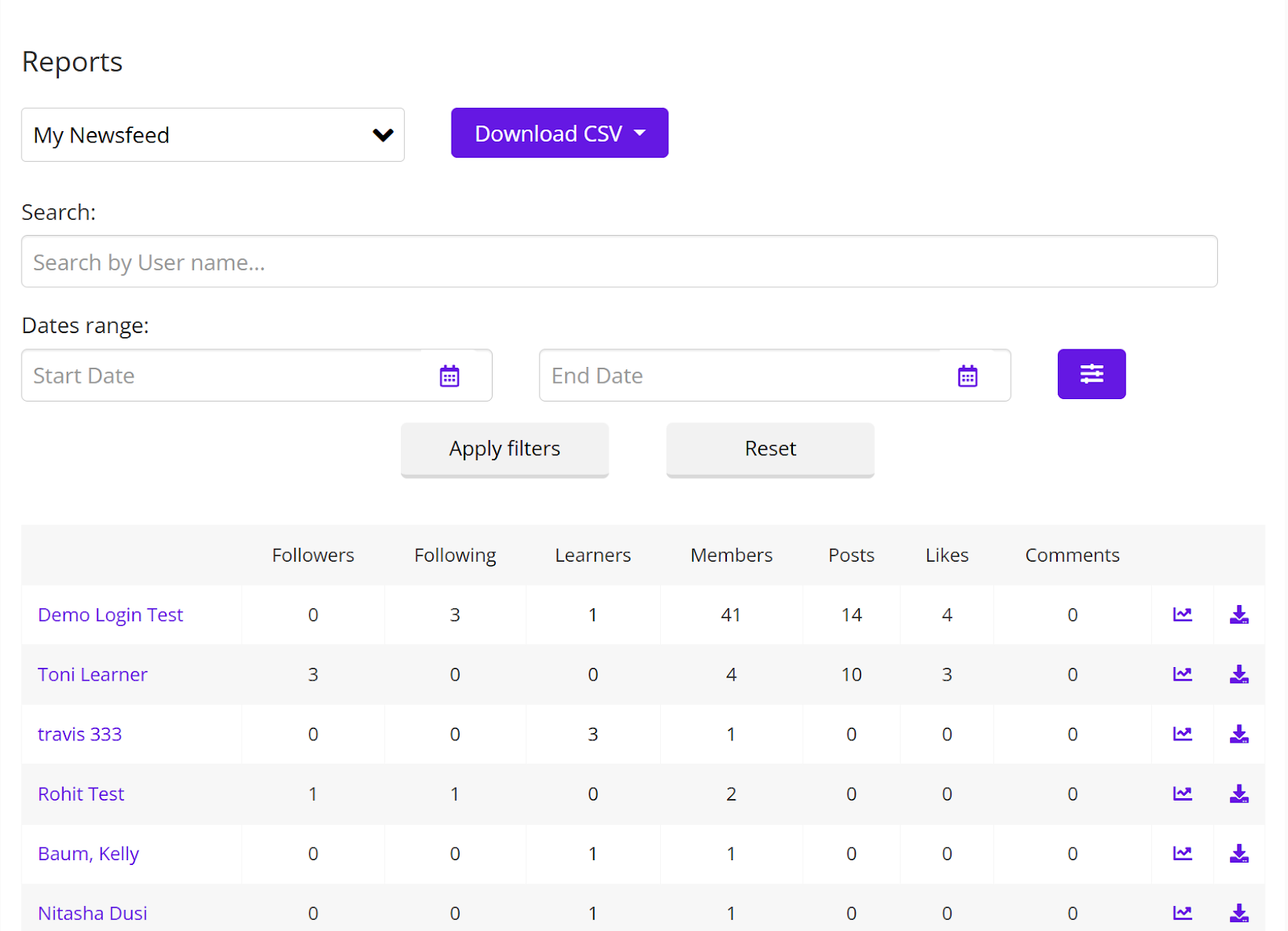Click the Reports page heading

72,62
